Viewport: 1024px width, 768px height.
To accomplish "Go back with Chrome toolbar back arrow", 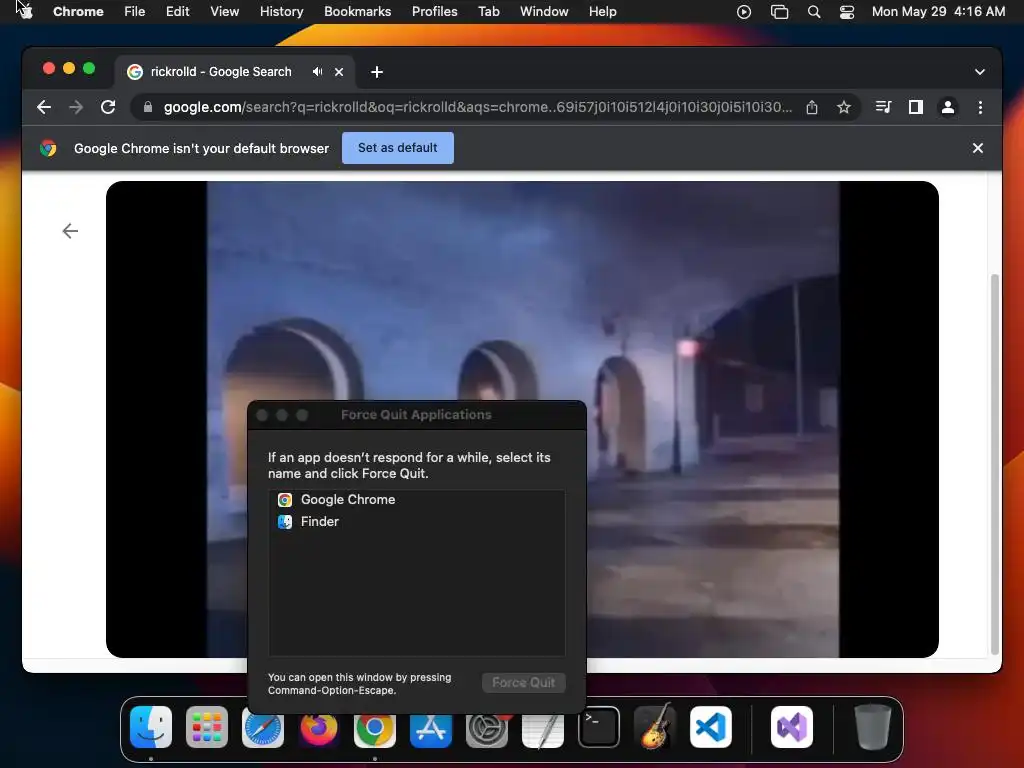I will pos(44,107).
